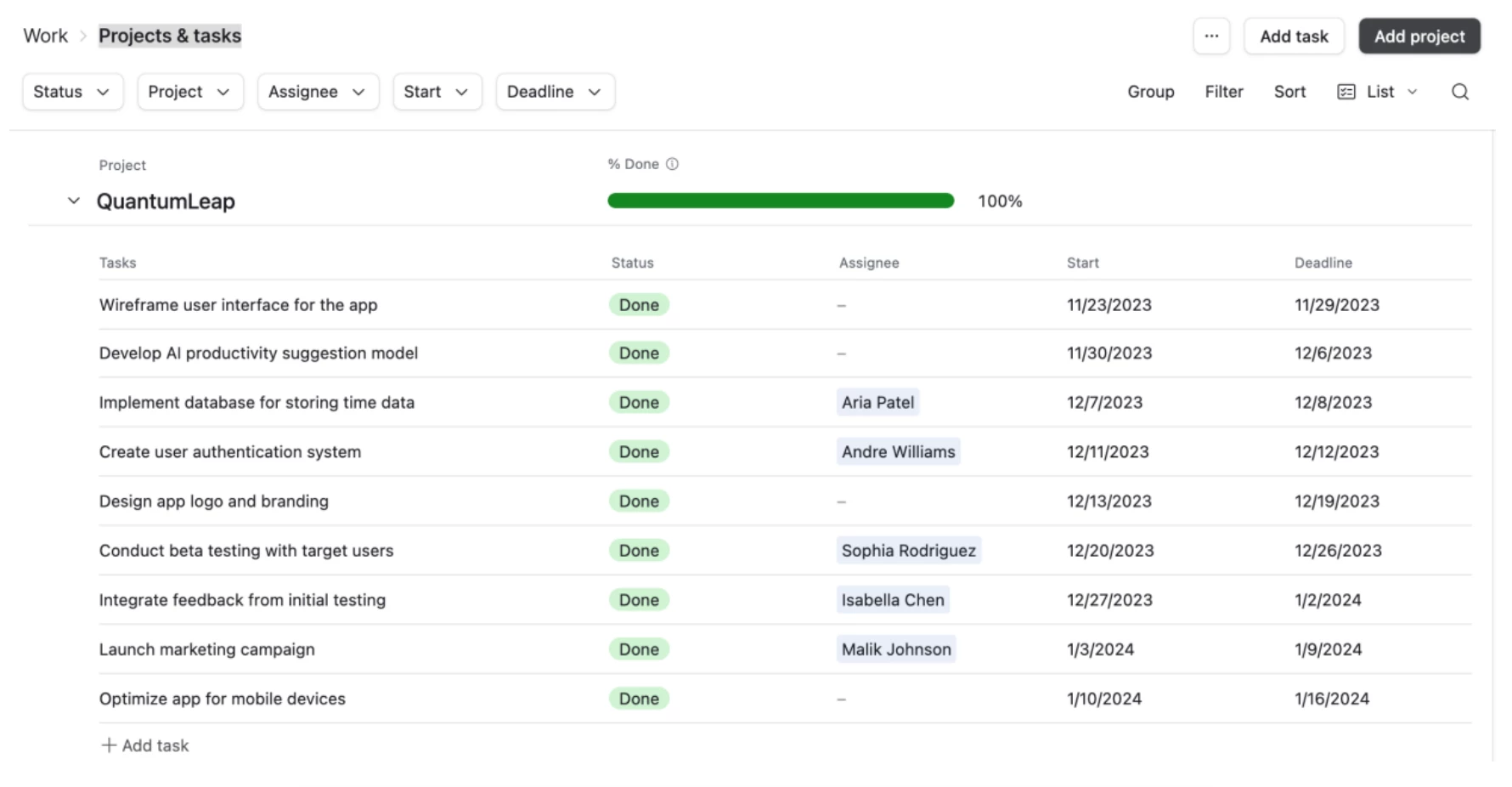
Task: Click the Aria Patel assignee tag
Action: coord(877,403)
